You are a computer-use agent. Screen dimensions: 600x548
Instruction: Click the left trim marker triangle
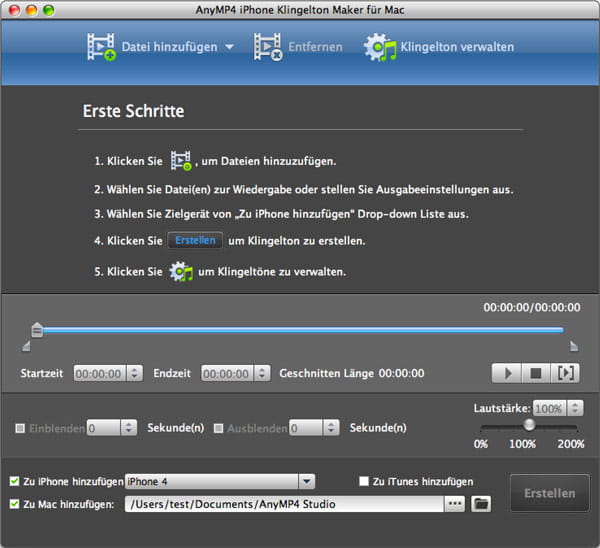tap(26, 346)
